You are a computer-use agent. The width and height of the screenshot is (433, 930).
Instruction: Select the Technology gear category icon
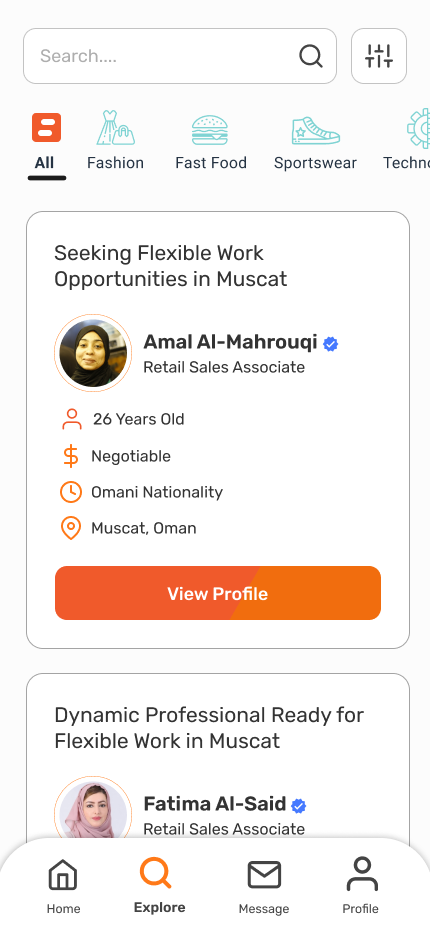point(418,128)
